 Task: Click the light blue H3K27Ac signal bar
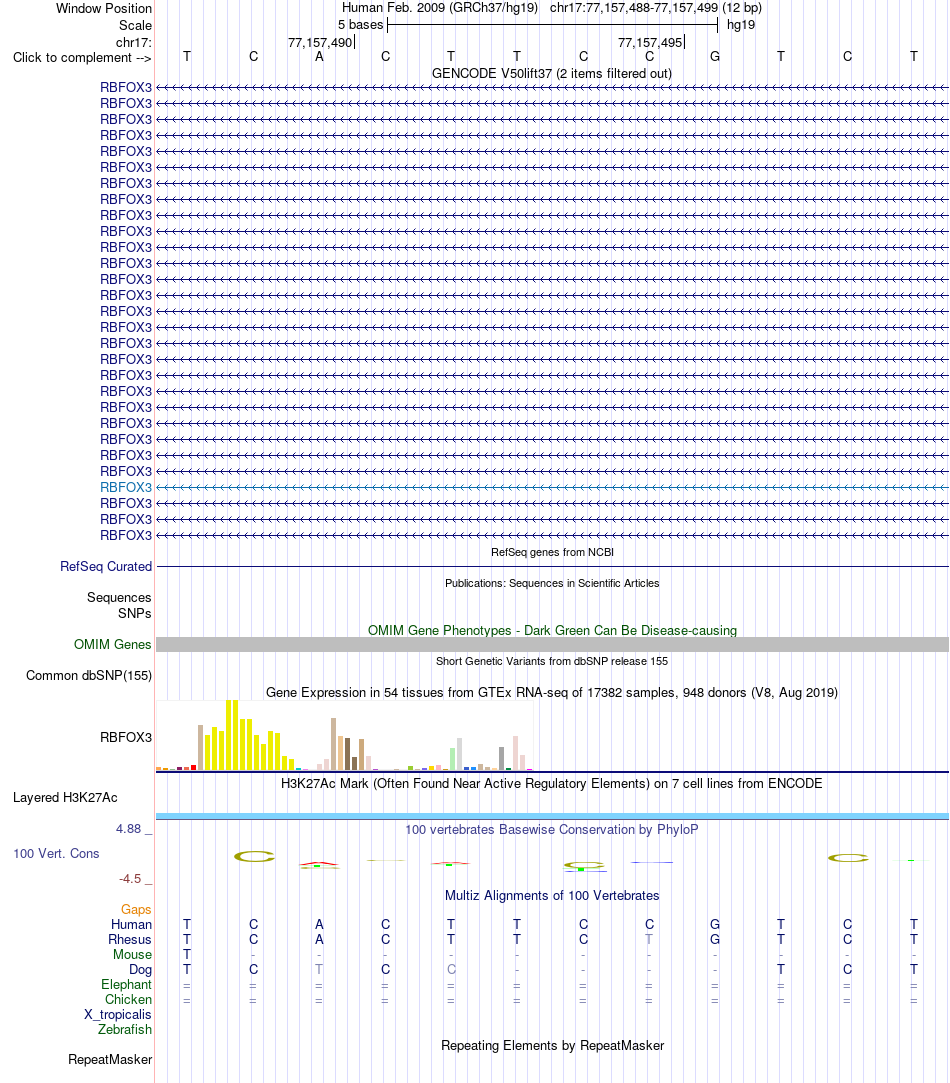click(552, 816)
